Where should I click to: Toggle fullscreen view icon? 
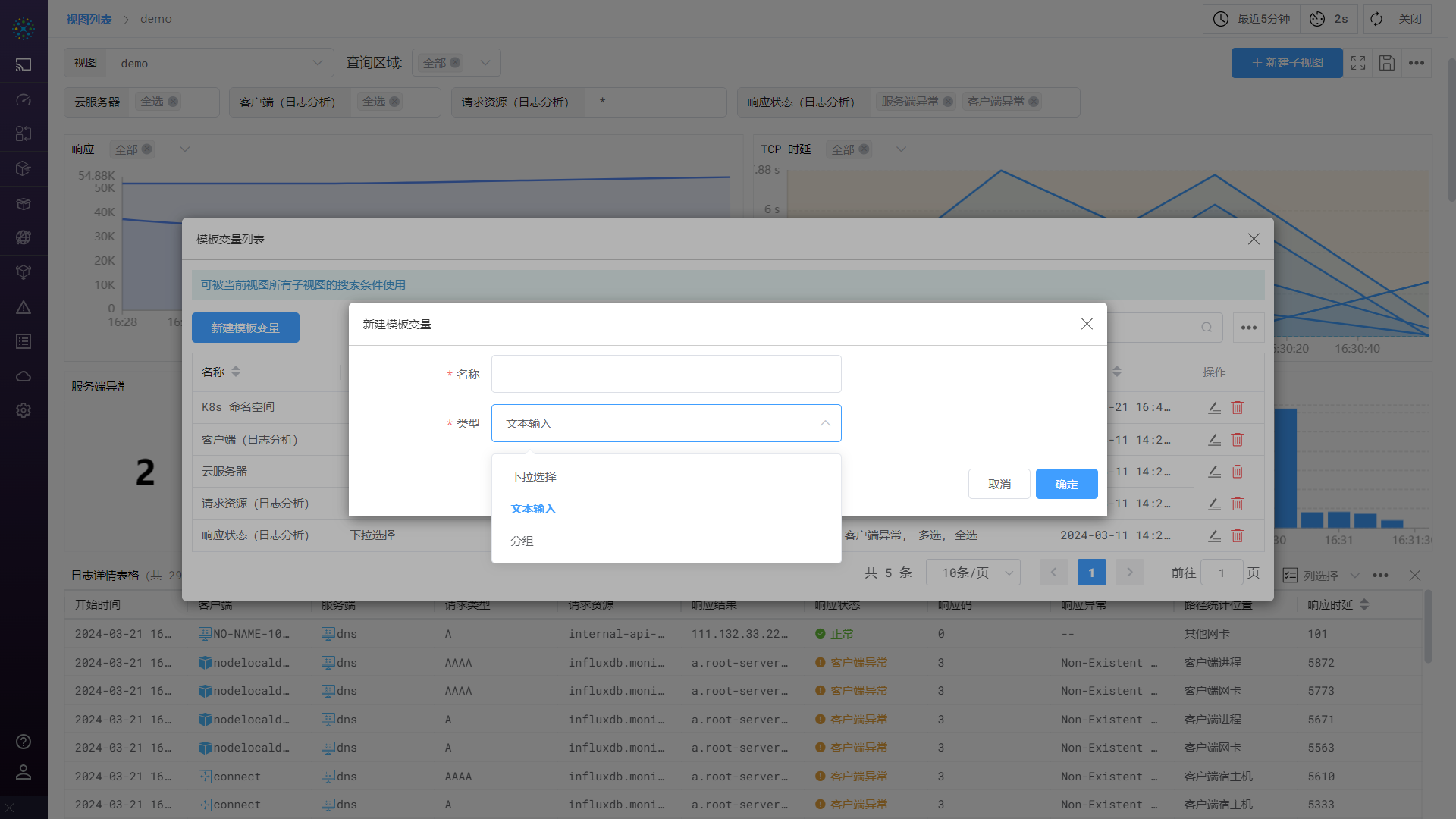1358,63
